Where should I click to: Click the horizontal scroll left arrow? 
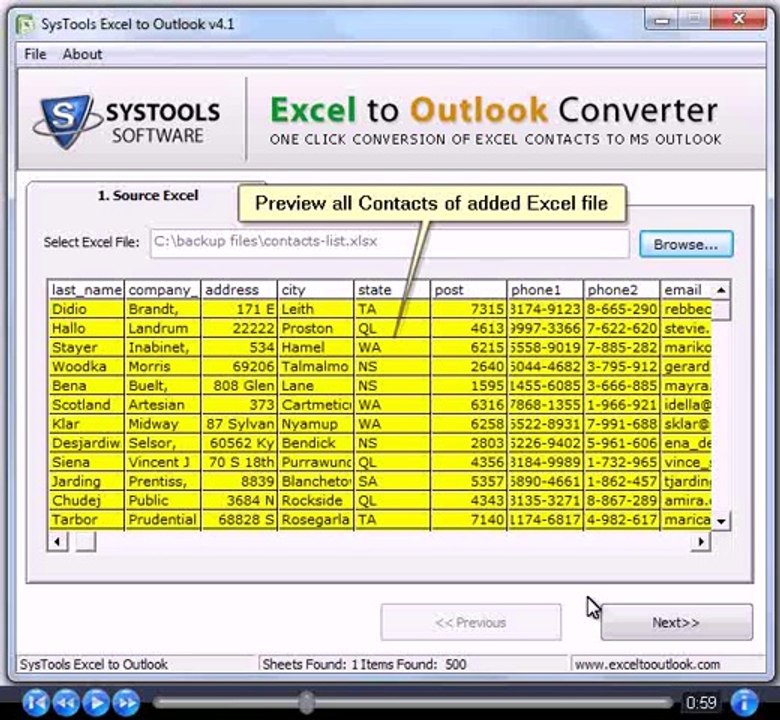[58, 541]
